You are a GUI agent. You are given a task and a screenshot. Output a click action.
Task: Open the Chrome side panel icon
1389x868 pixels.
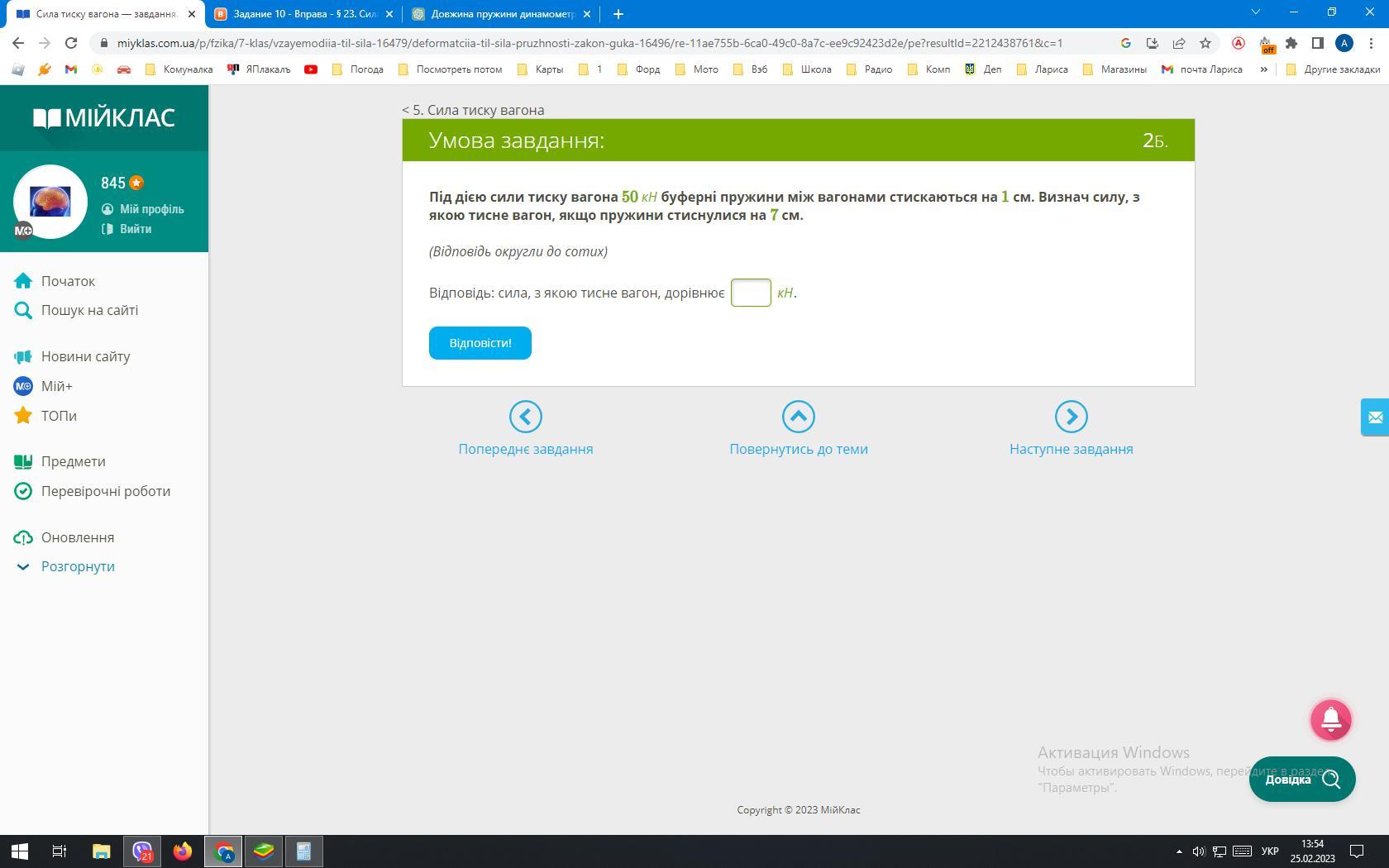tap(1318, 43)
